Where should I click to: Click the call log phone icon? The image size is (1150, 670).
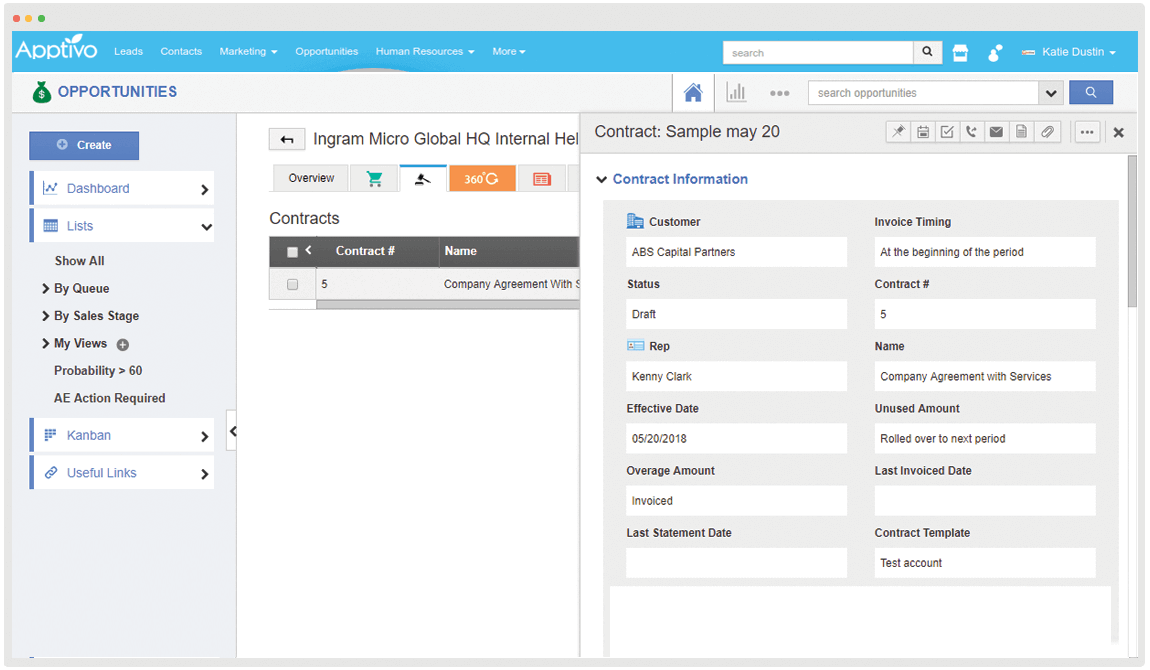pos(971,132)
